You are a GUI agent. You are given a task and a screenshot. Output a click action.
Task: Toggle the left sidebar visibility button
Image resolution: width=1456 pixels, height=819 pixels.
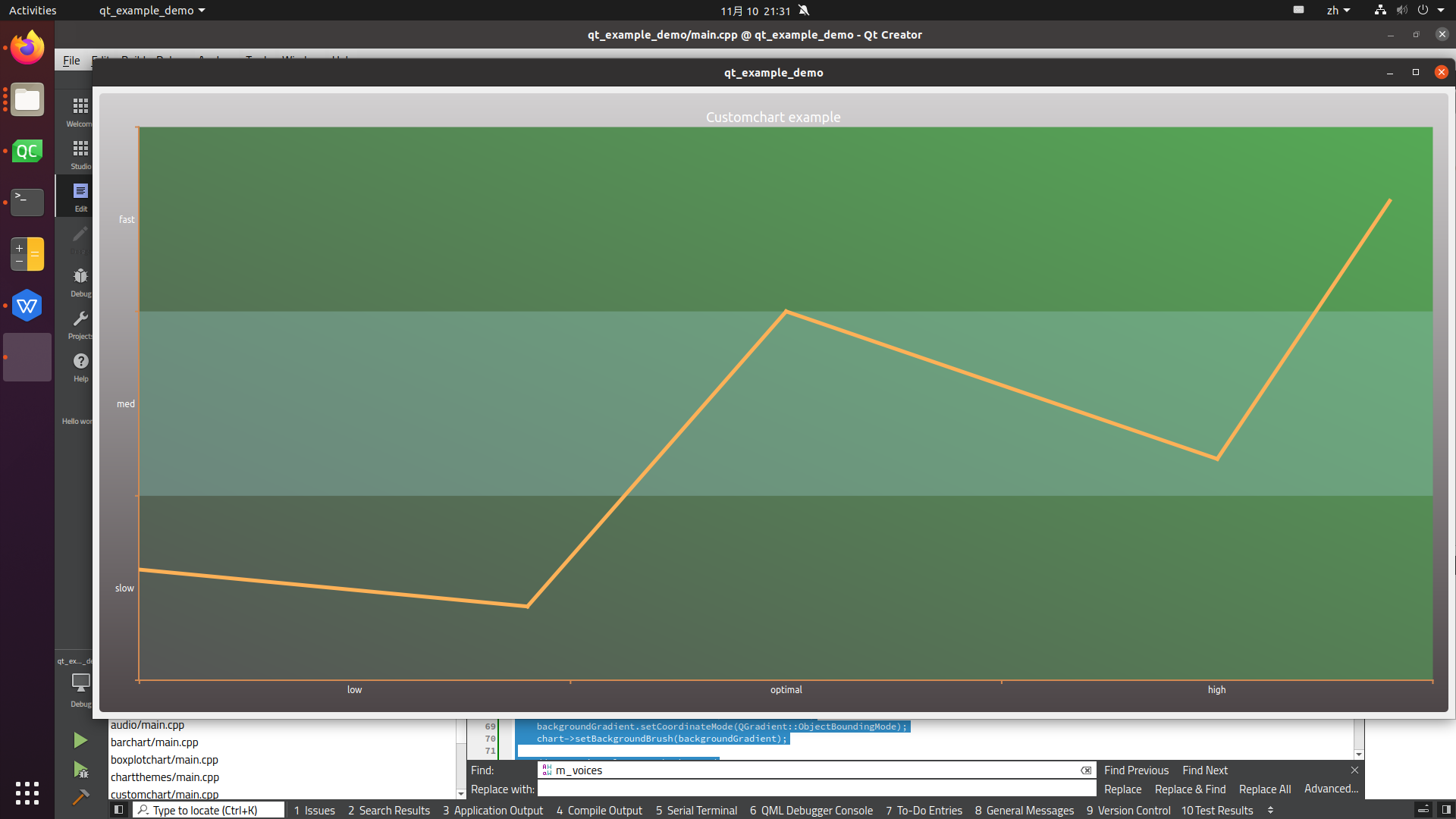(x=119, y=810)
